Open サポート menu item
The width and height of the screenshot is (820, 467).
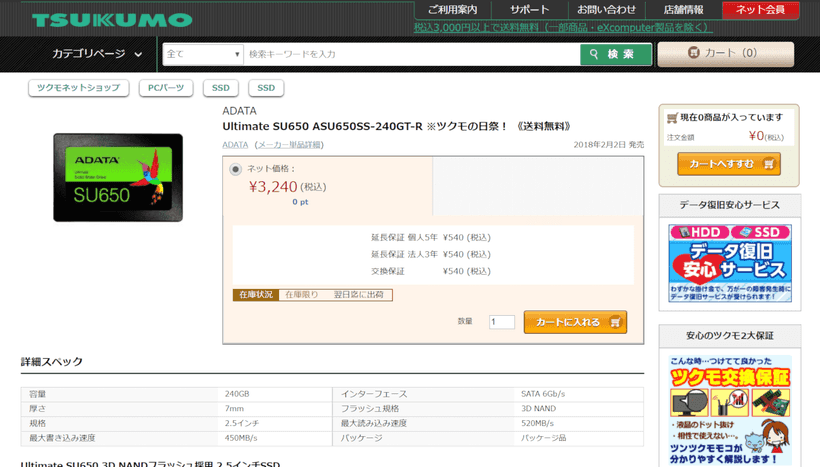(529, 9)
